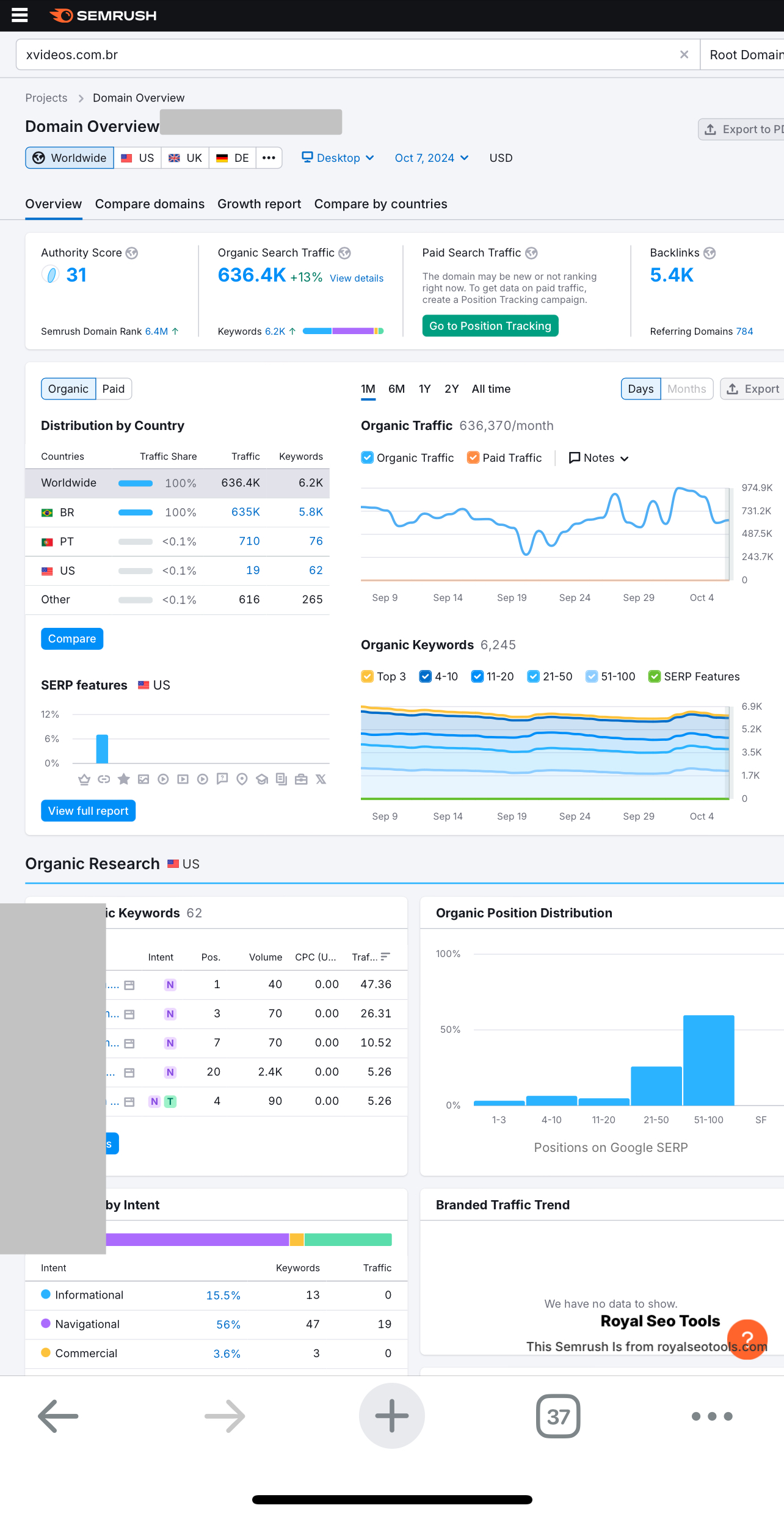784x1519 pixels.
Task: Select the All time range
Action: click(492, 389)
